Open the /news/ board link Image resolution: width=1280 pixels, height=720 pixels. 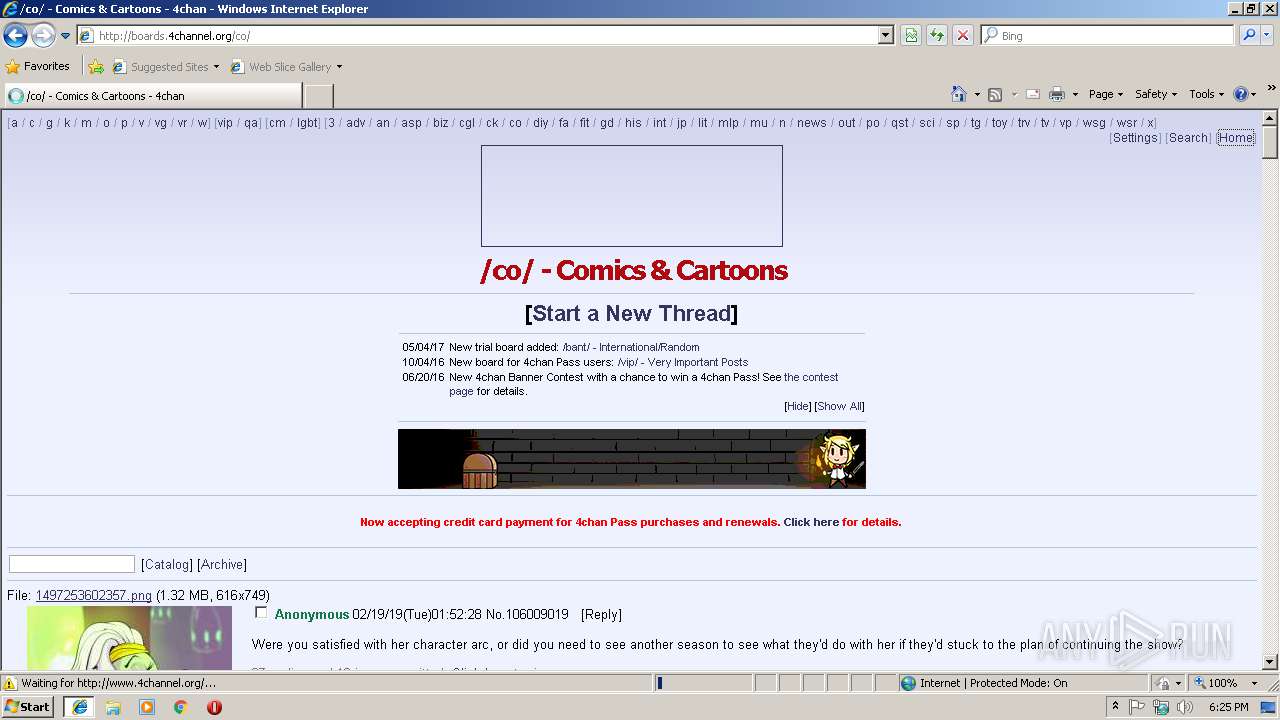point(812,123)
